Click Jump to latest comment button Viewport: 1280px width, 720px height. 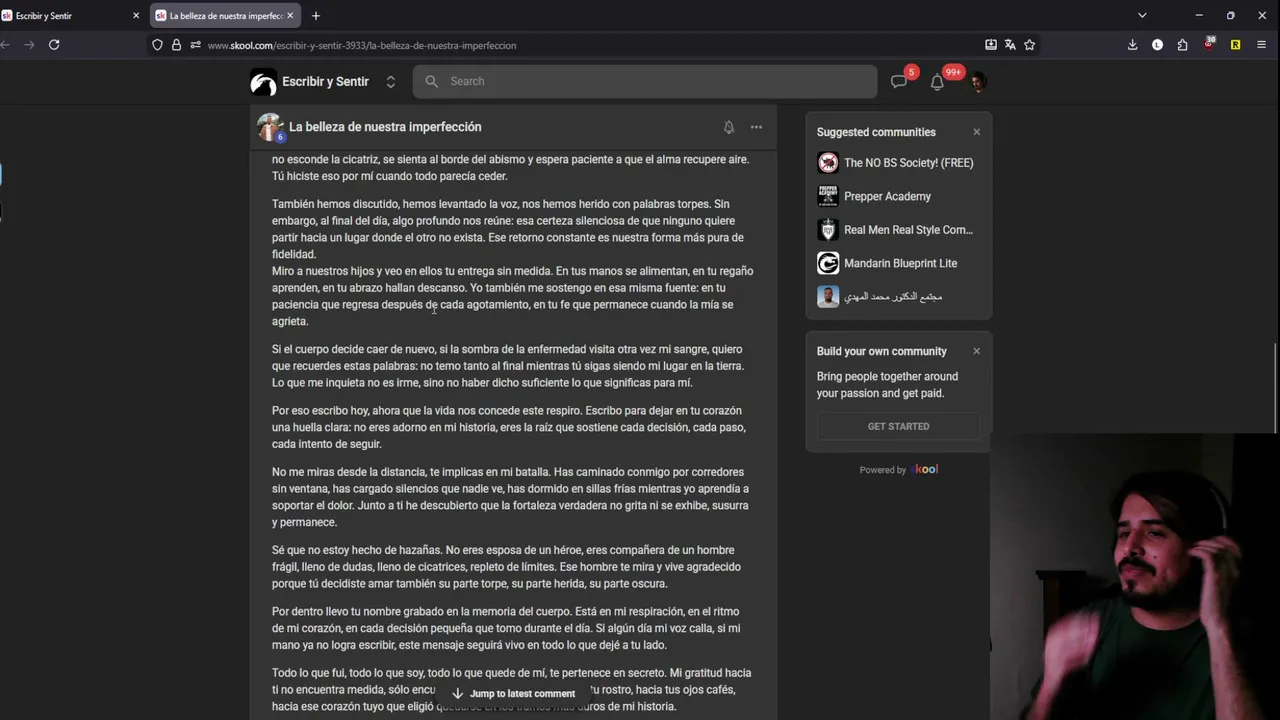pyautogui.click(x=513, y=693)
